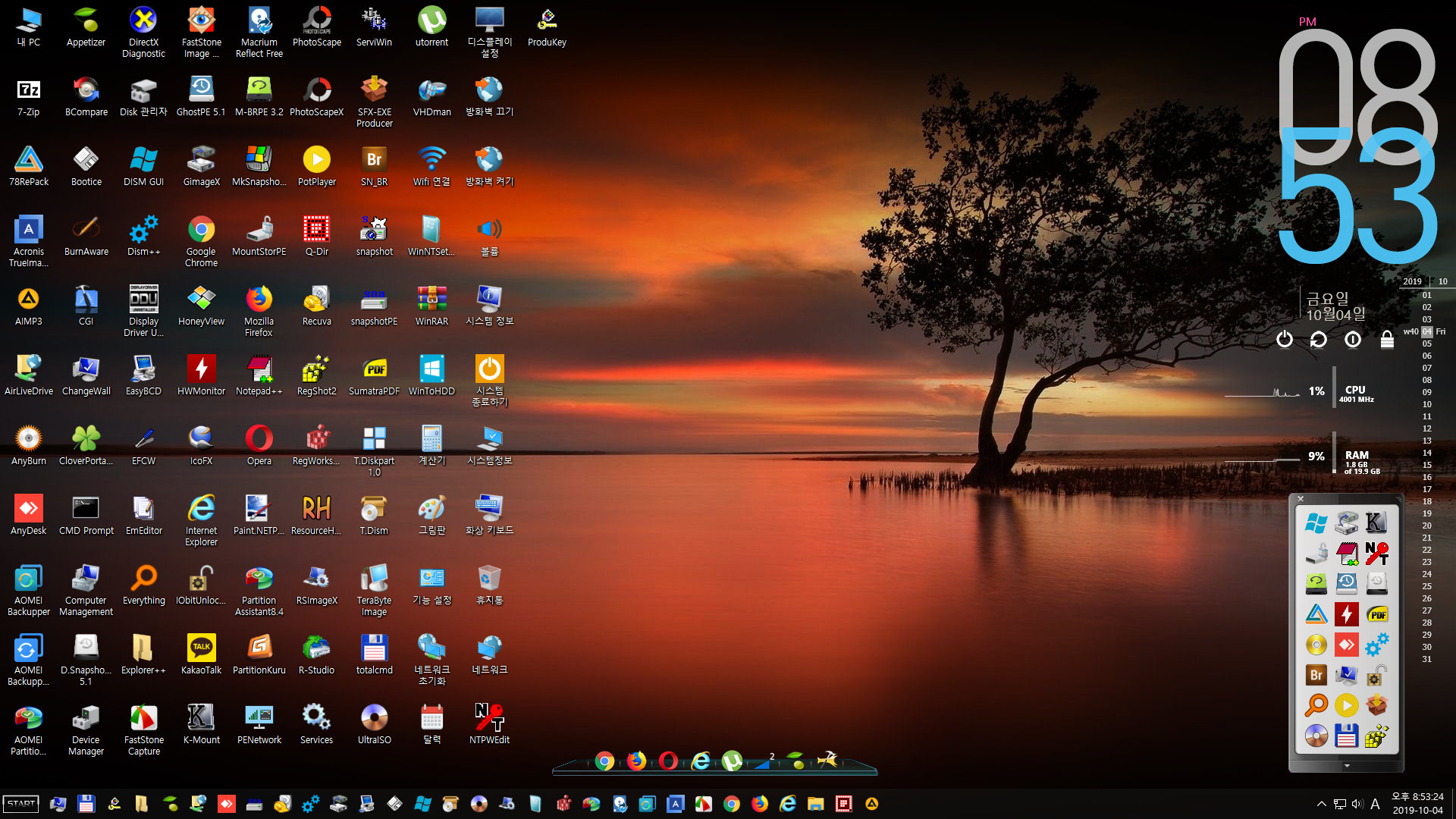Click the ProduKey desktop icon
This screenshot has height=819, width=1456.
(548, 27)
